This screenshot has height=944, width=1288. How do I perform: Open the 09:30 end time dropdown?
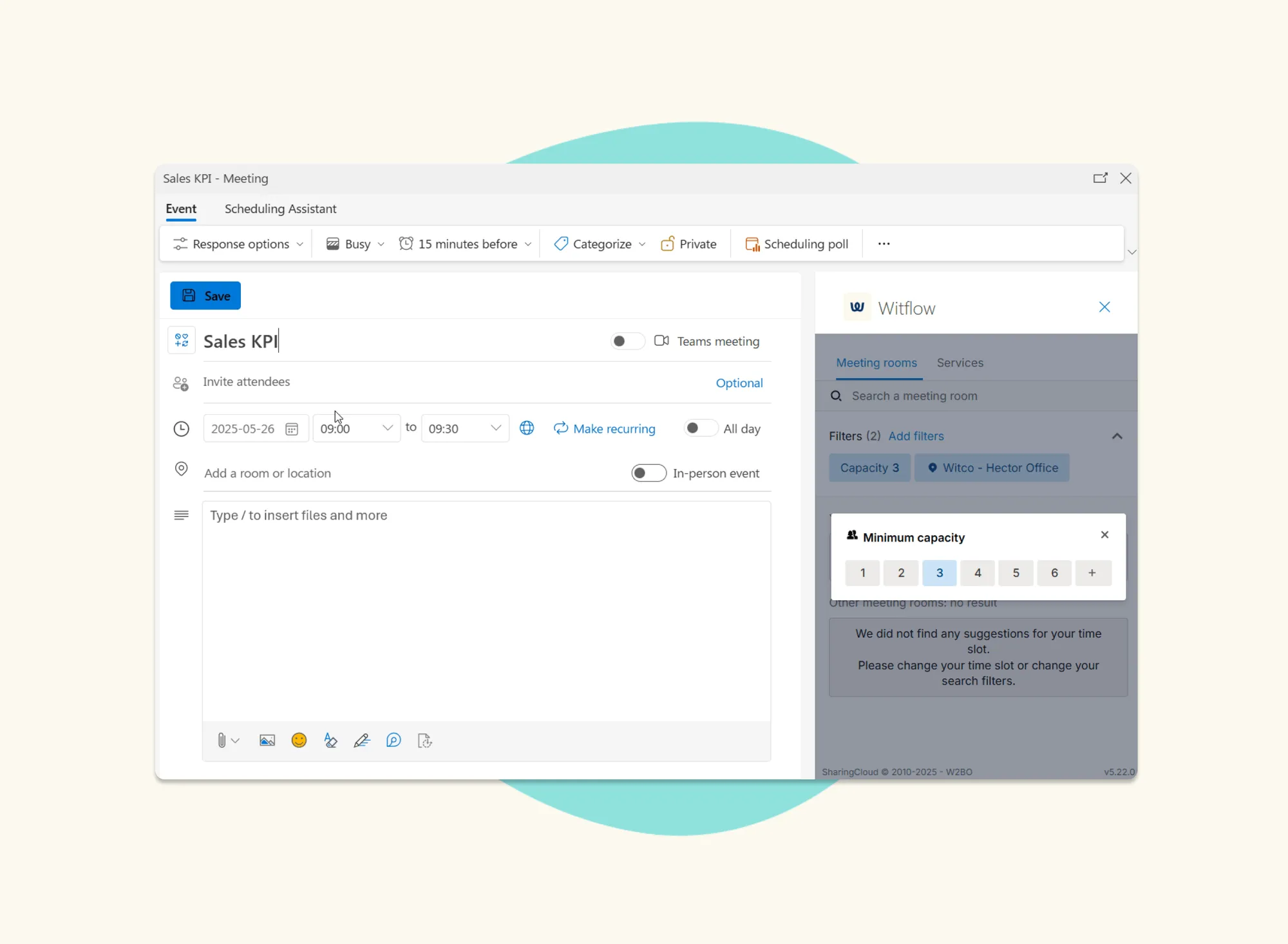tap(465, 429)
